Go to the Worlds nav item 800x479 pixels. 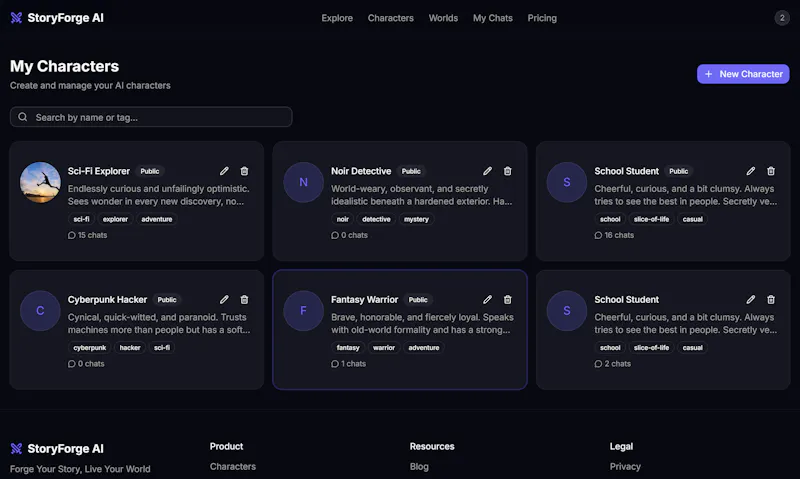click(x=443, y=18)
